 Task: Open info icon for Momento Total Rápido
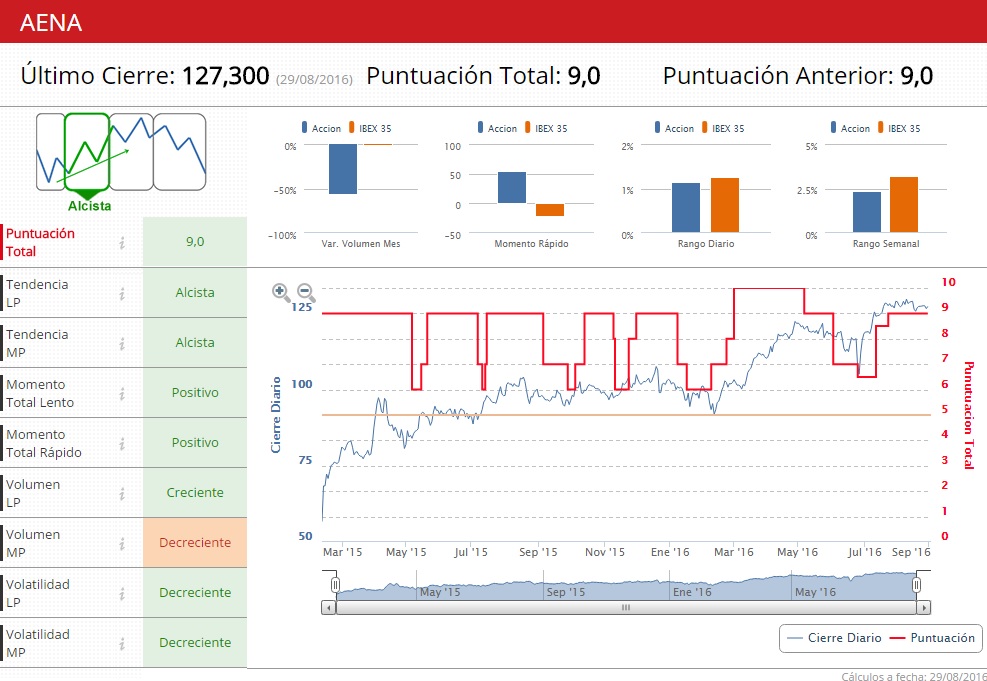(122, 443)
